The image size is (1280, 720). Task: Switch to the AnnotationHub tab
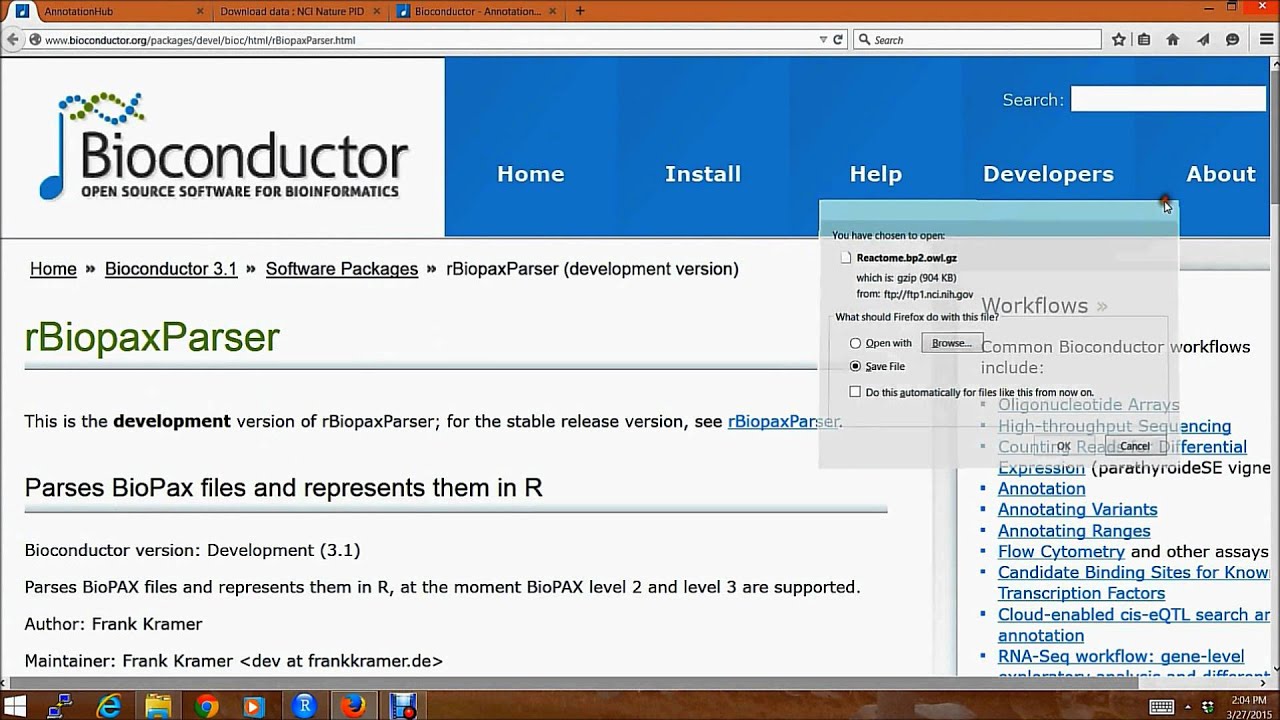(110, 11)
